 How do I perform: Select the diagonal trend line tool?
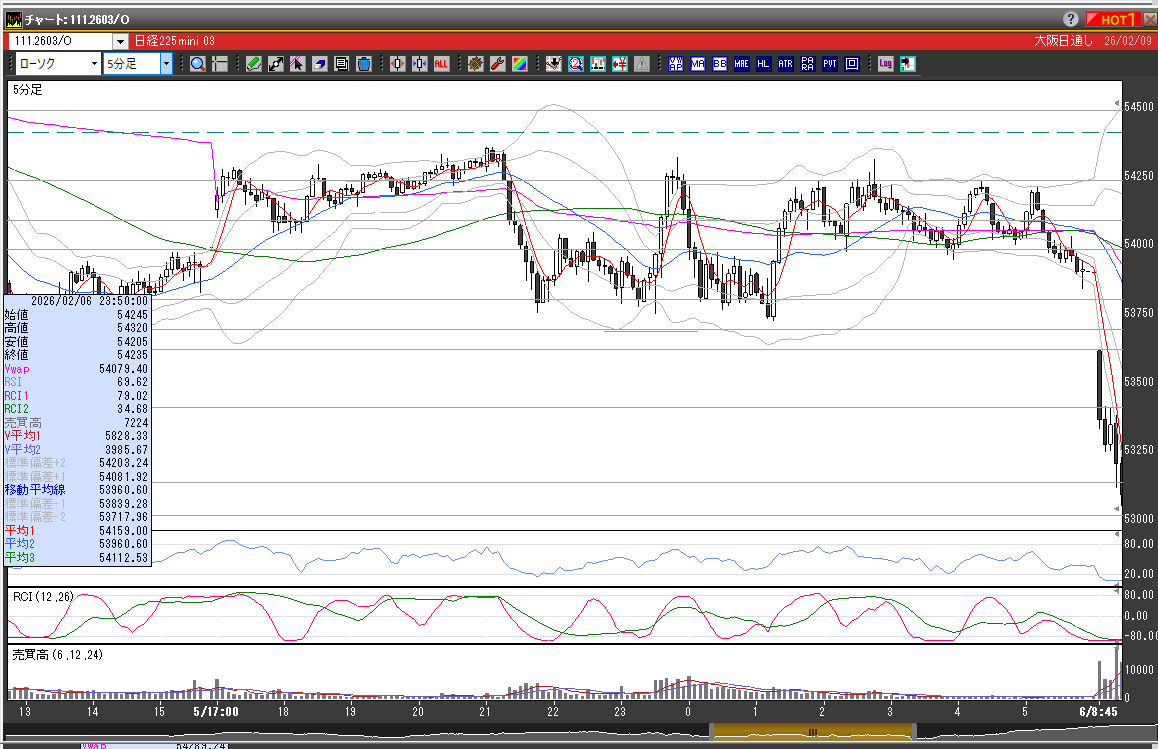click(275, 64)
